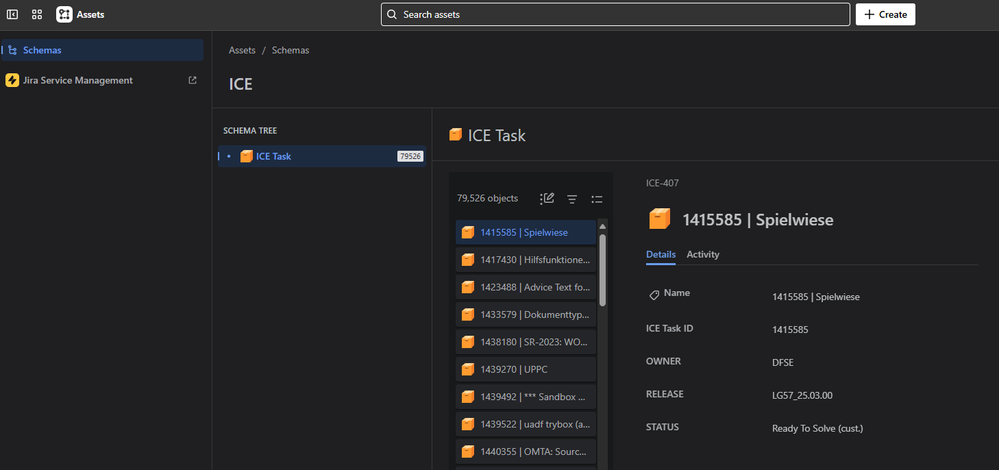This screenshot has width=999, height=470.
Task: Click the ICE-407 object key
Action: click(662, 183)
